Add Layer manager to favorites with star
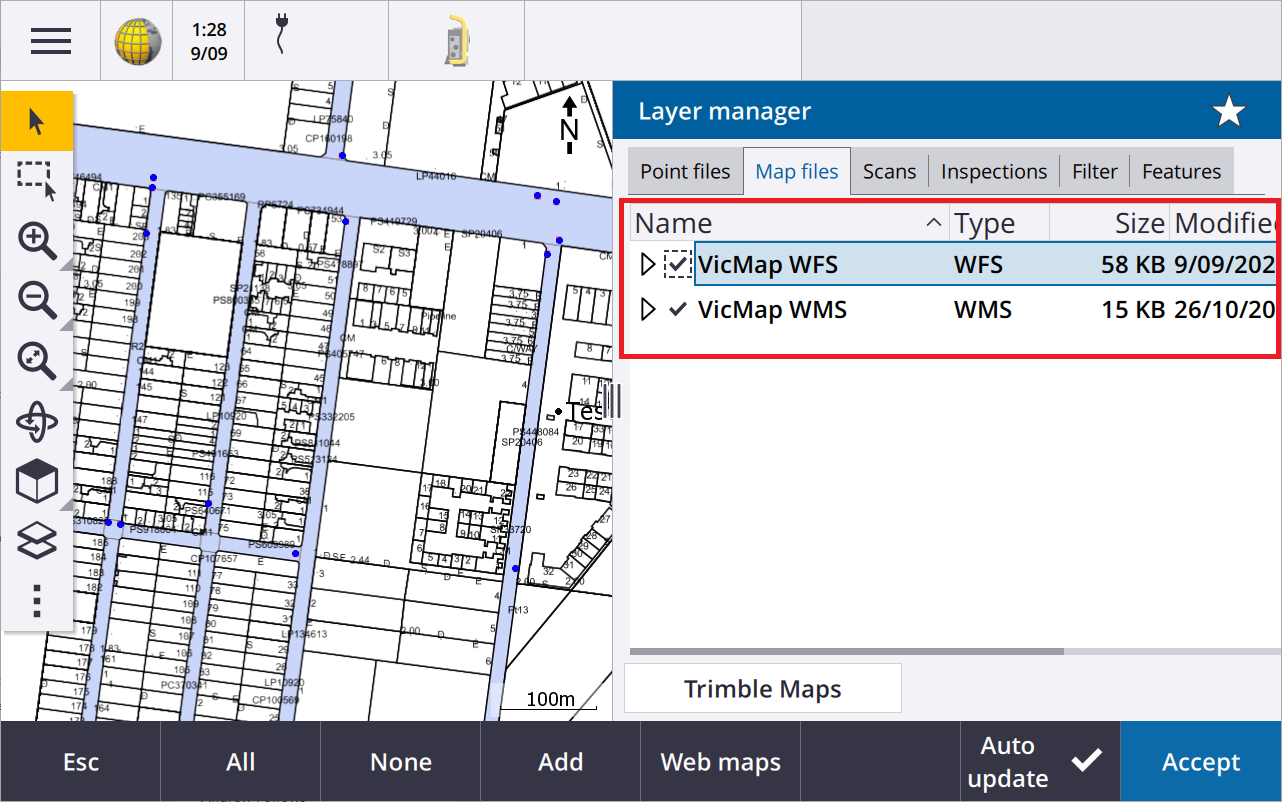Image resolution: width=1282 pixels, height=802 pixels. [x=1228, y=112]
